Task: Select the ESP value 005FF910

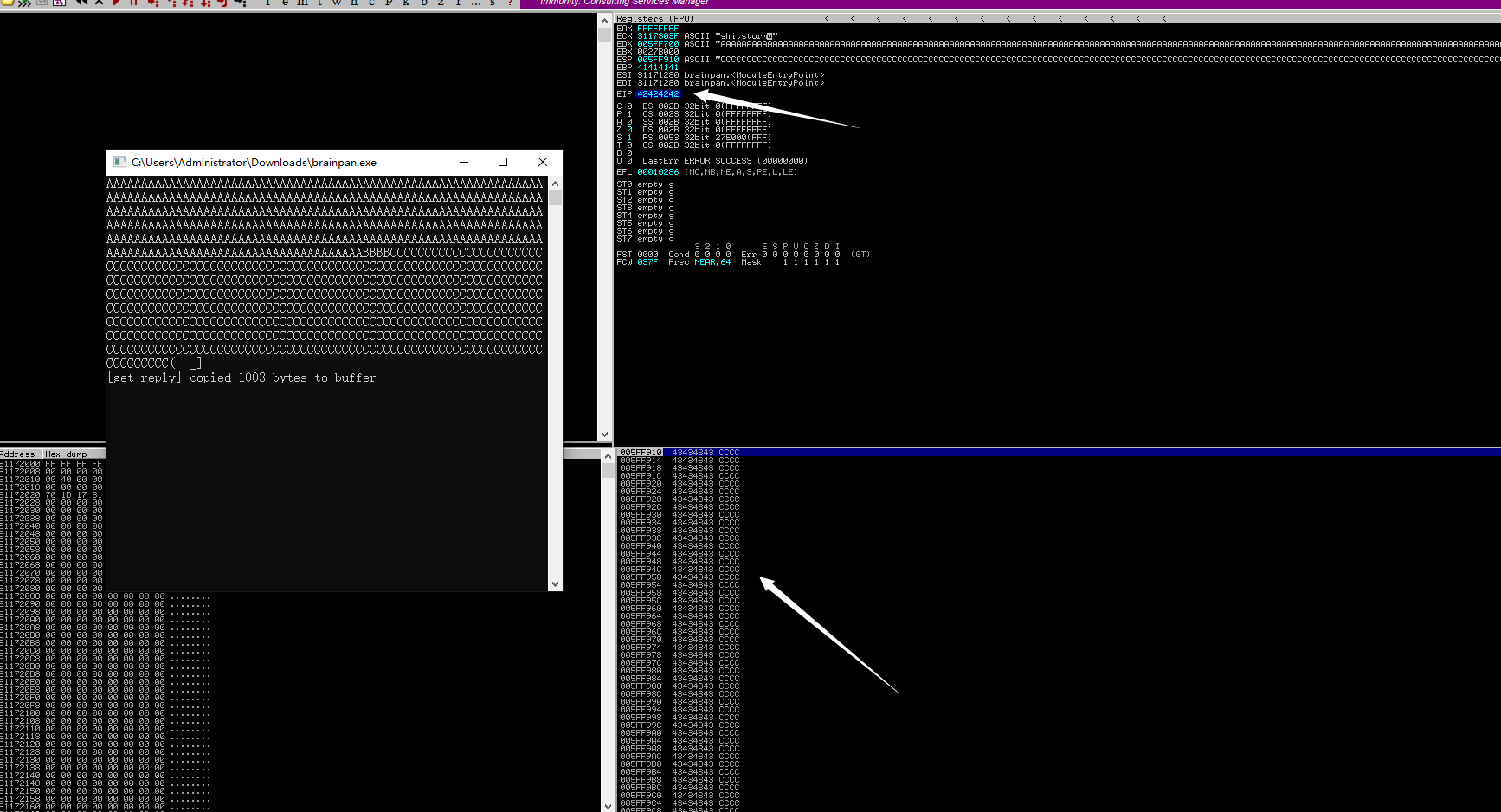Action: pos(658,60)
